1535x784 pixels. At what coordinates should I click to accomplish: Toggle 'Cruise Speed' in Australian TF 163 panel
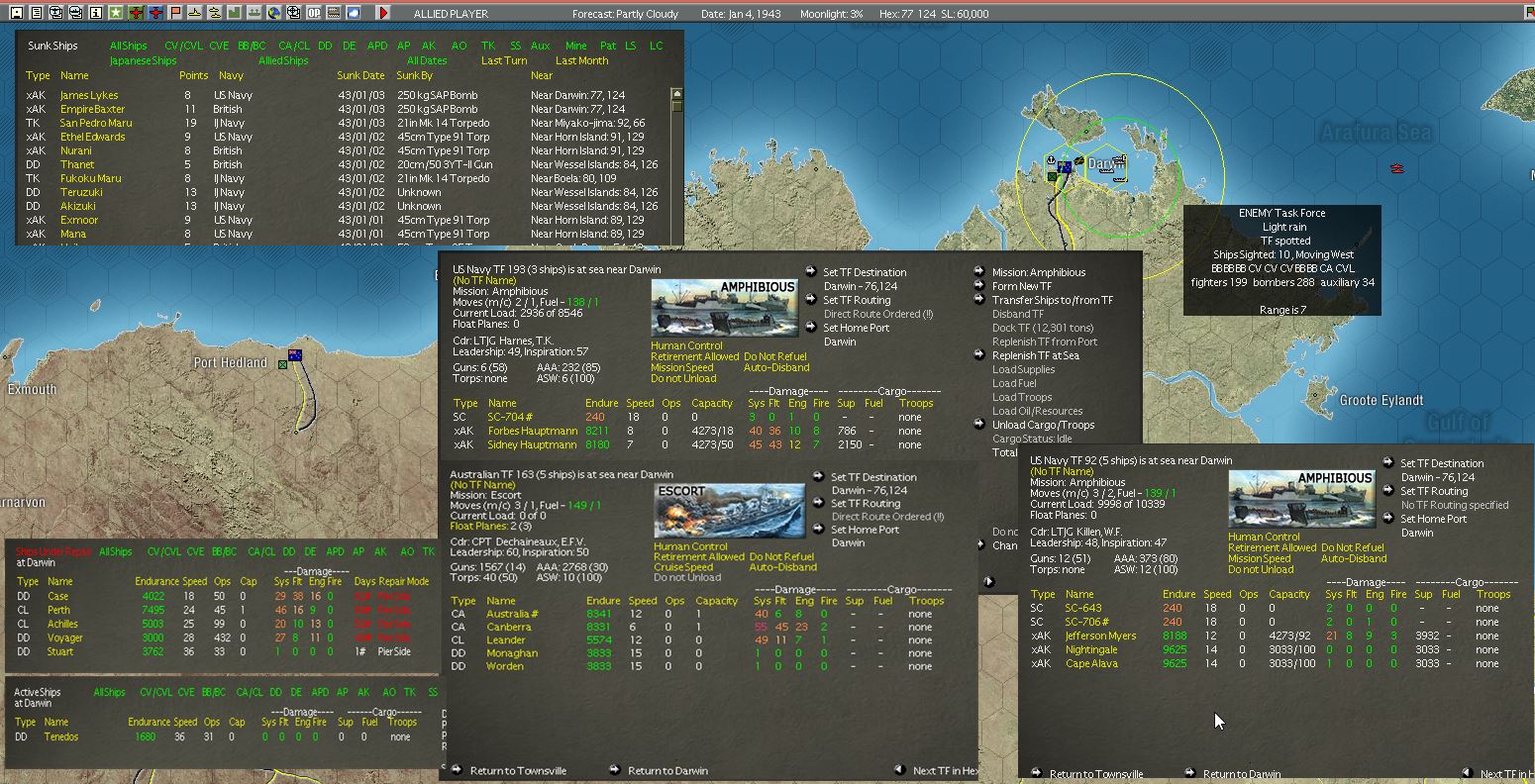point(683,567)
